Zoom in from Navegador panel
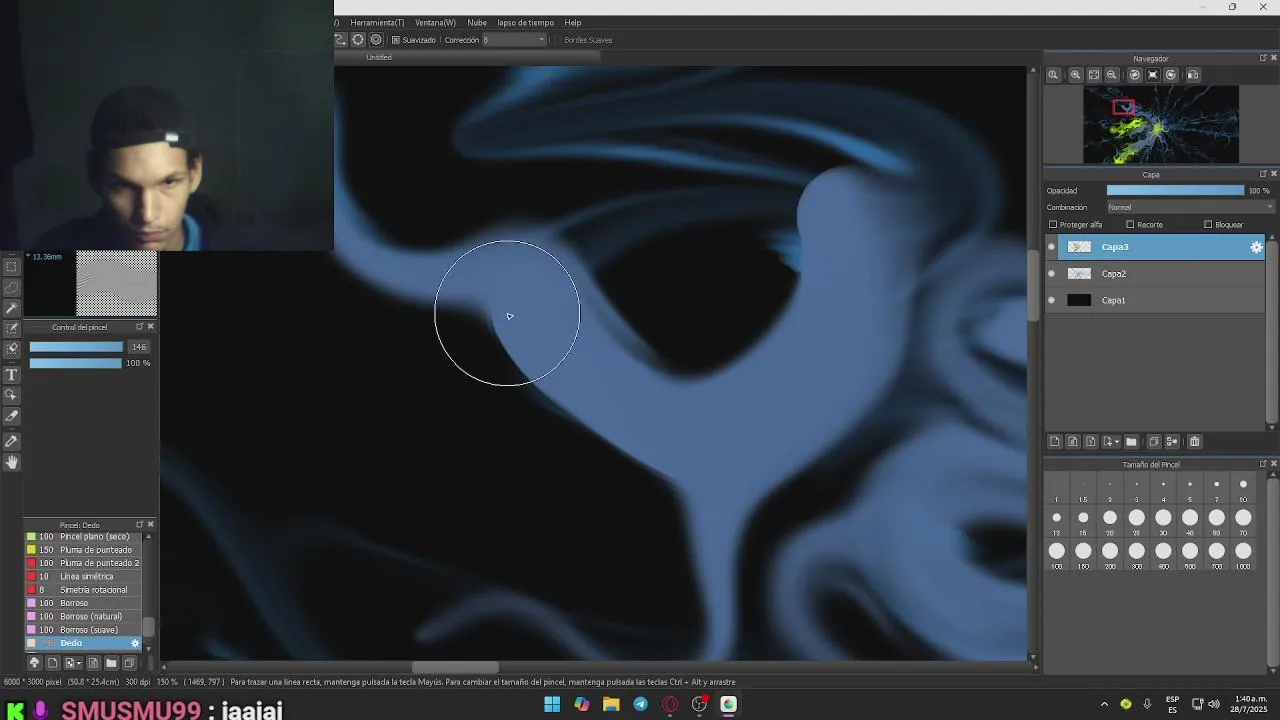 click(1075, 75)
